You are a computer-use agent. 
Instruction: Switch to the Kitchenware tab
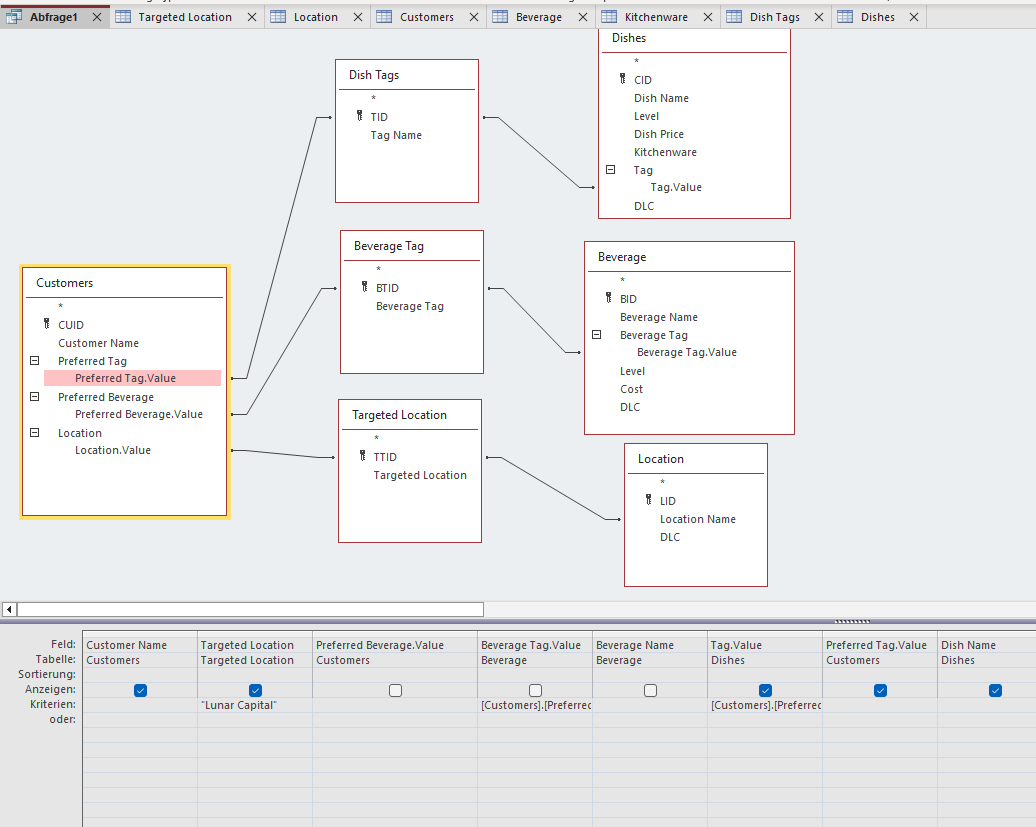[x=656, y=17]
